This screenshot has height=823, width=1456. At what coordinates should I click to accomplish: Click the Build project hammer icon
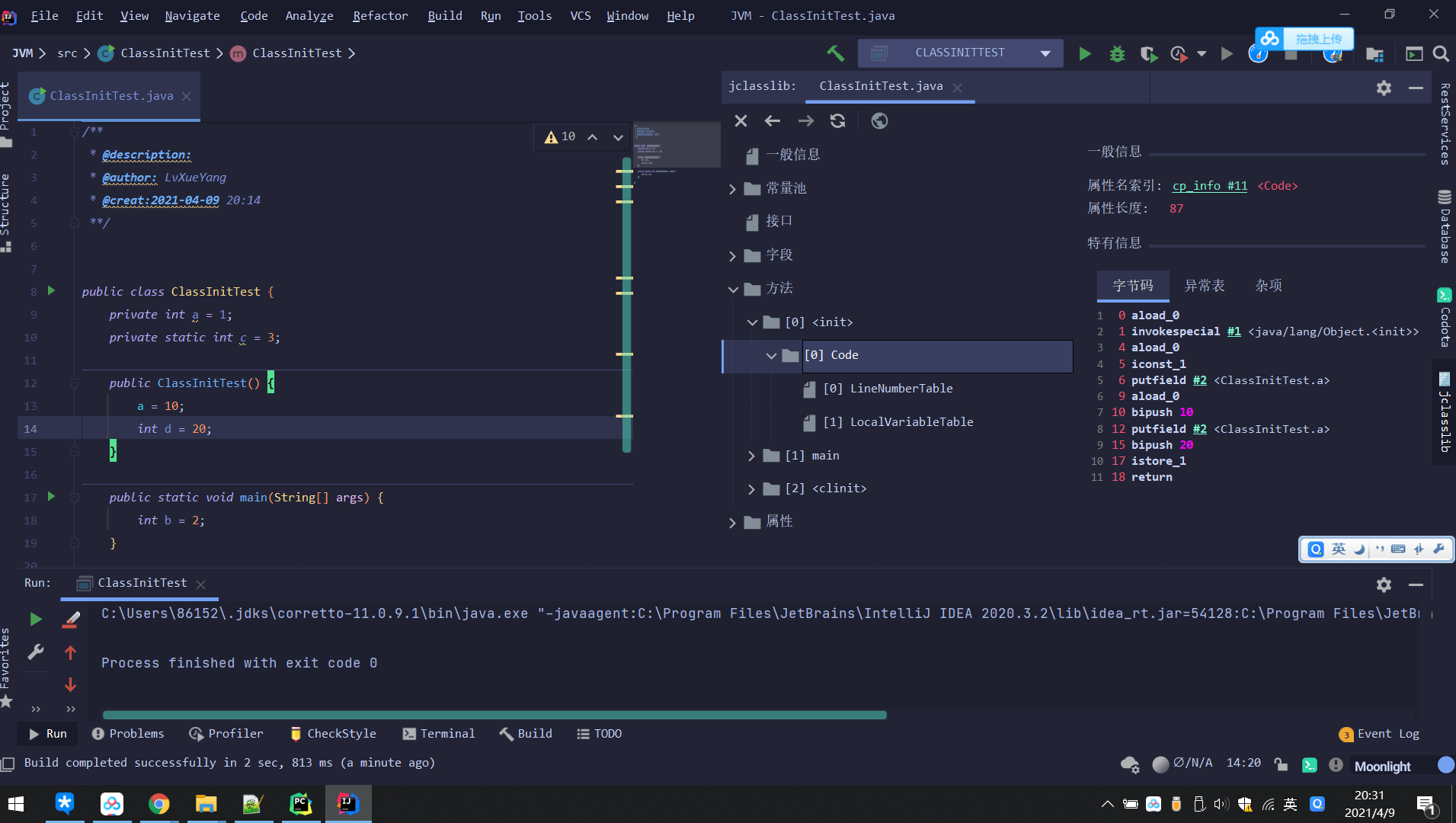pyautogui.click(x=836, y=53)
